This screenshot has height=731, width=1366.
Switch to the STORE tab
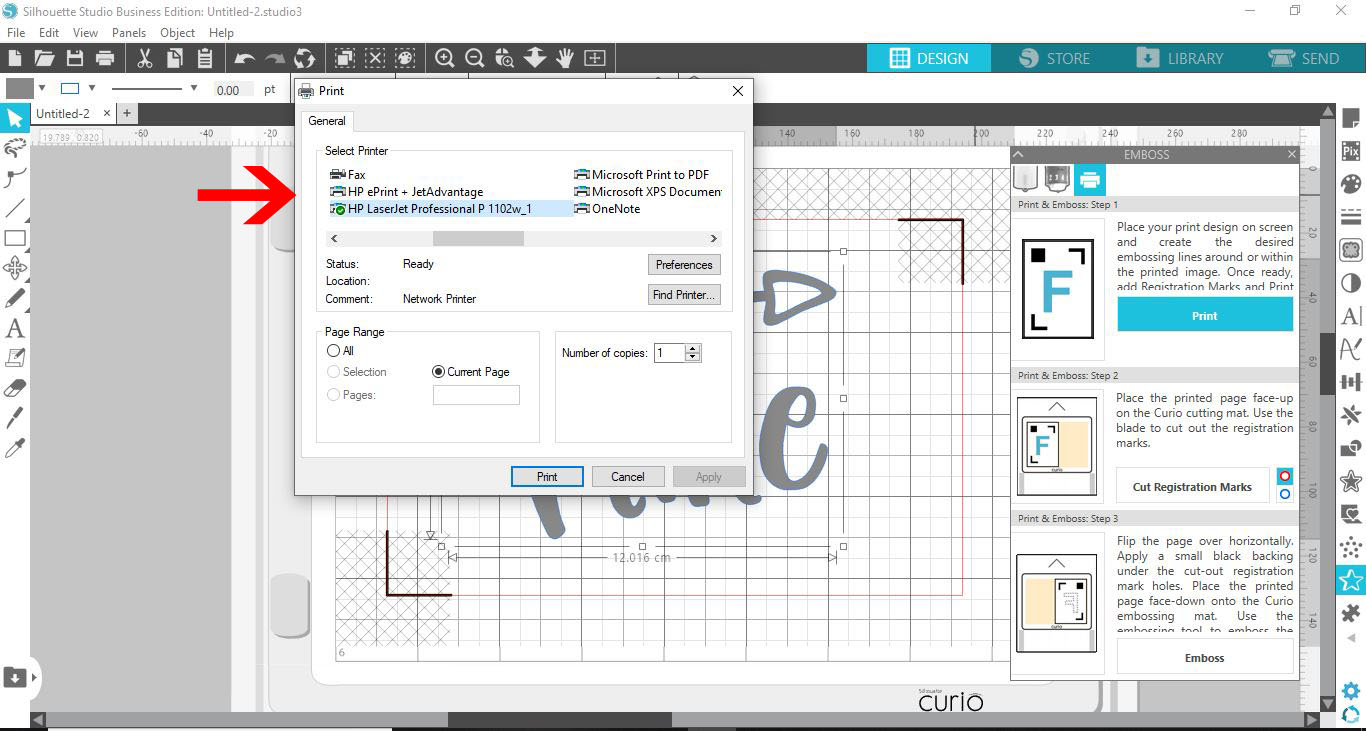tap(1054, 58)
